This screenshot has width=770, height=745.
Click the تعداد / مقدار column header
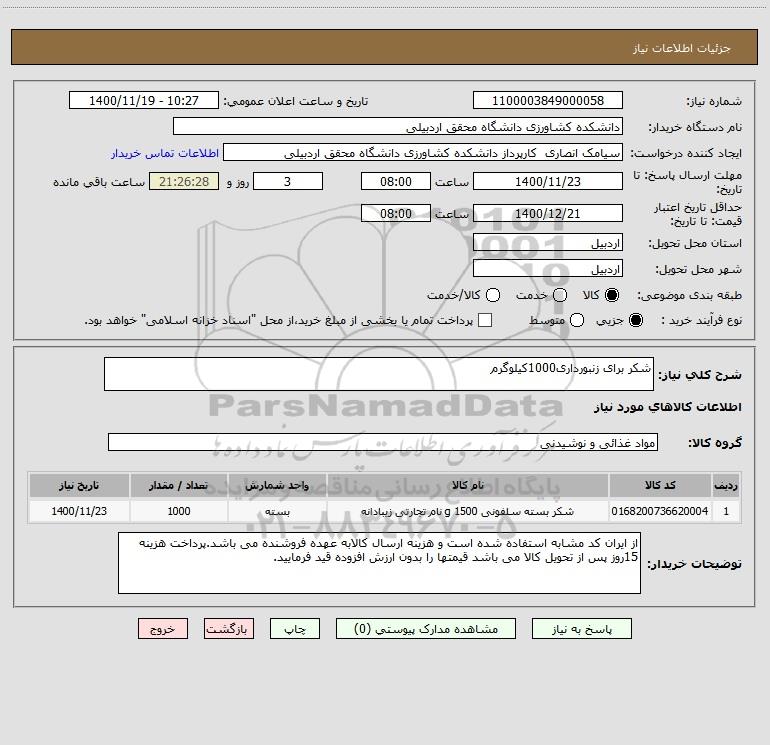coord(179,485)
